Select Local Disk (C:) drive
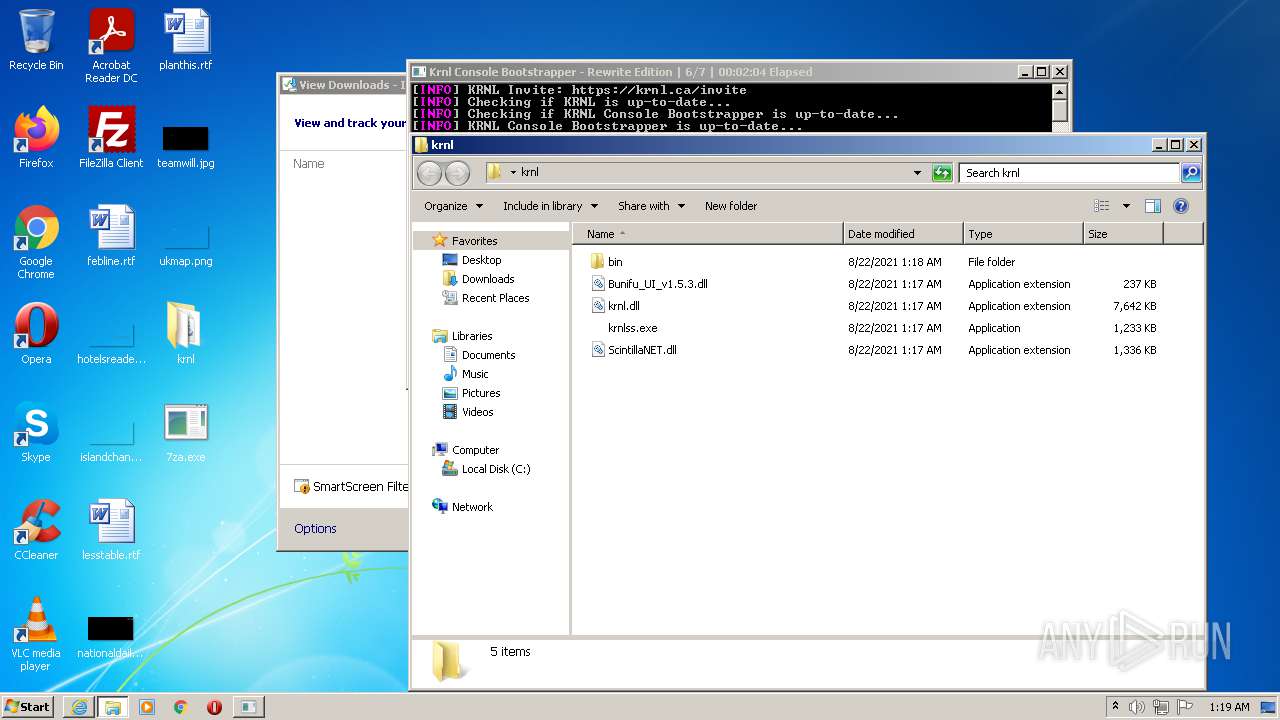Image resolution: width=1280 pixels, height=720 pixels. tap(495, 469)
